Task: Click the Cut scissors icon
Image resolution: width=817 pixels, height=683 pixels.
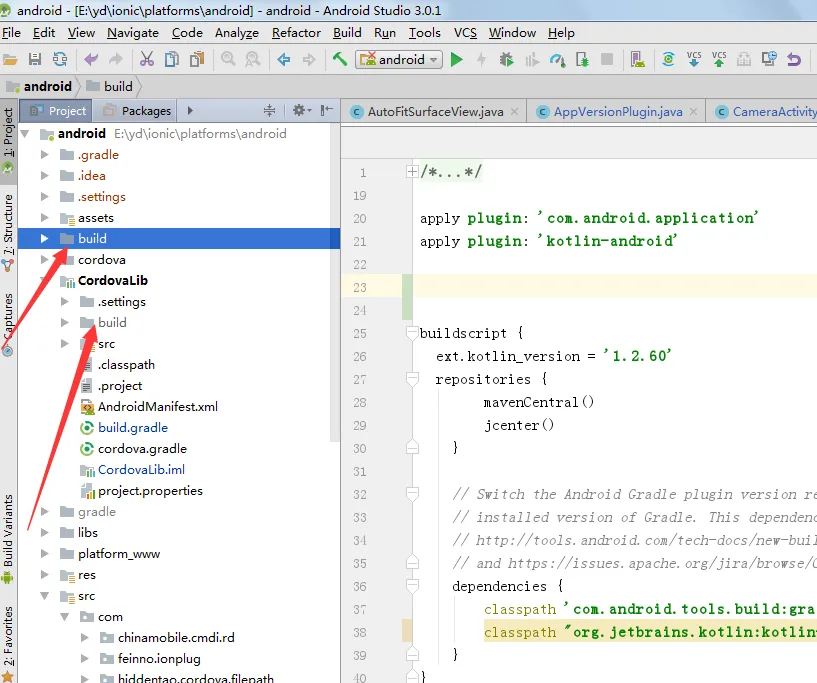Action: click(147, 59)
